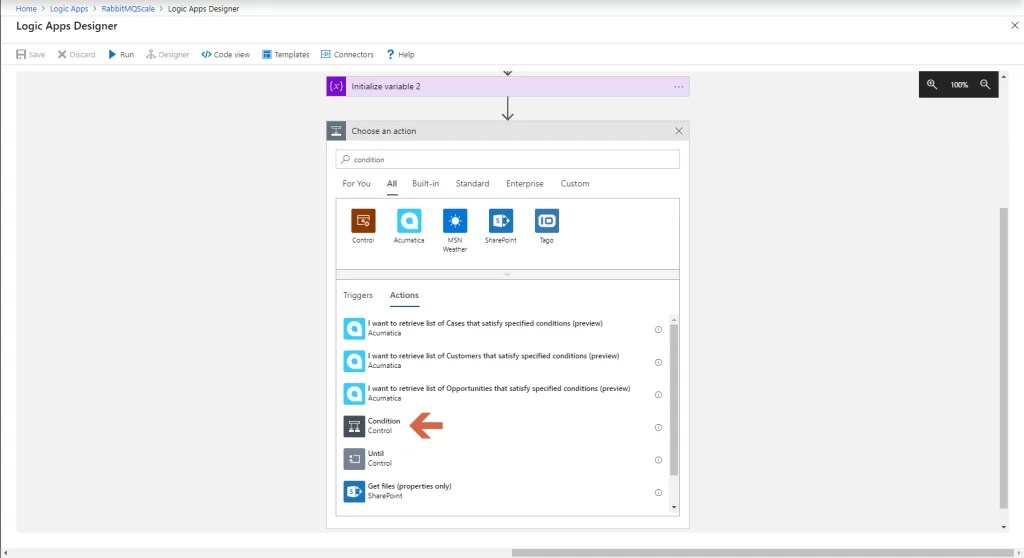The image size is (1024, 558).
Task: Open the Templates option
Action: coord(285,54)
